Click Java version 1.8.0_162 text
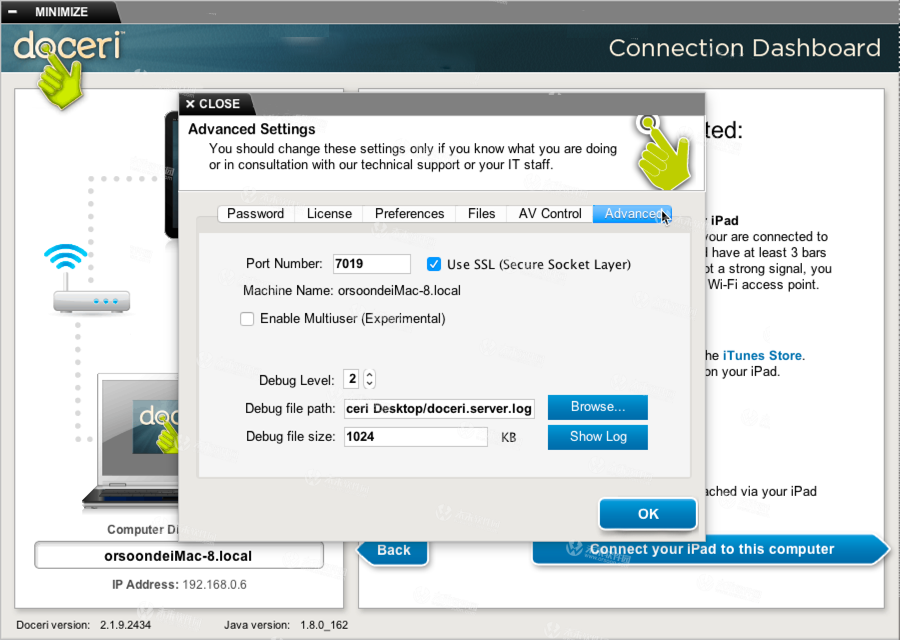900x640 pixels. point(286,625)
